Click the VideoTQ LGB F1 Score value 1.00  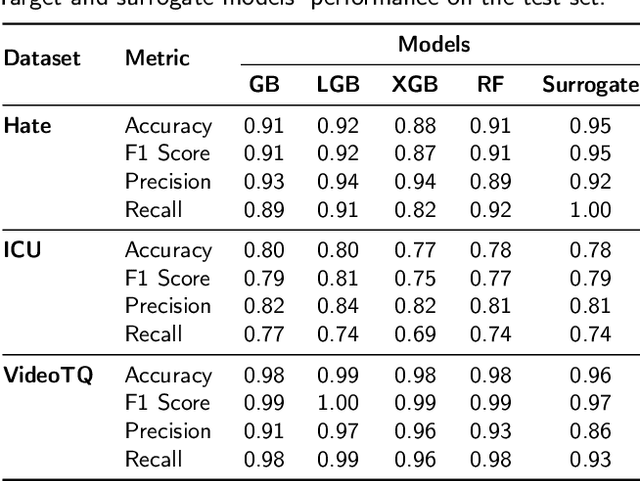tap(338, 403)
